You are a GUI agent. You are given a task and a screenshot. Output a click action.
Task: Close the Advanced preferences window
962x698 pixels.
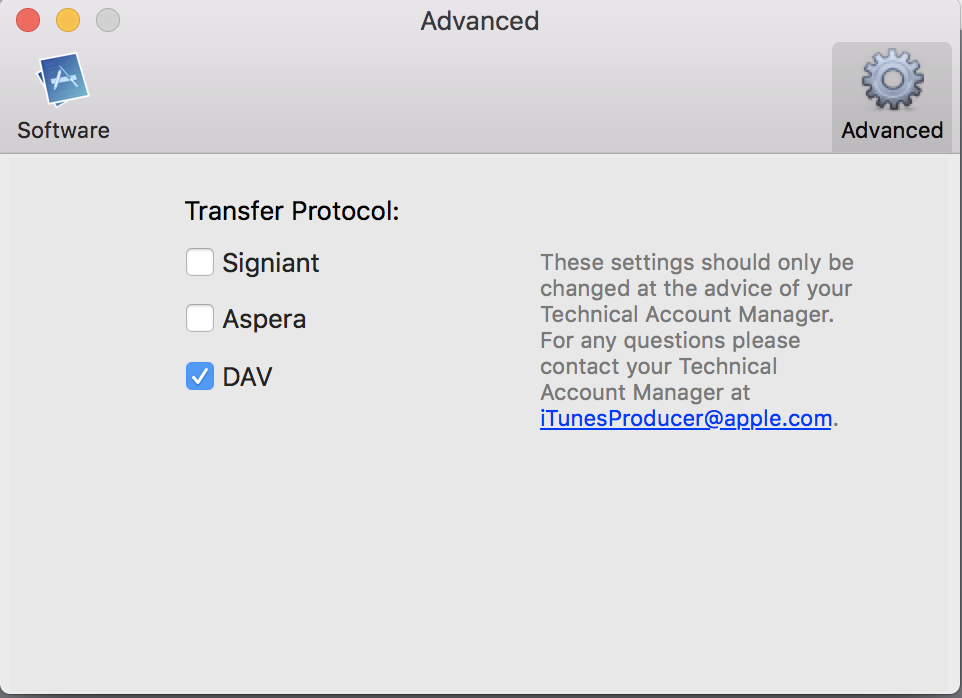(28, 20)
